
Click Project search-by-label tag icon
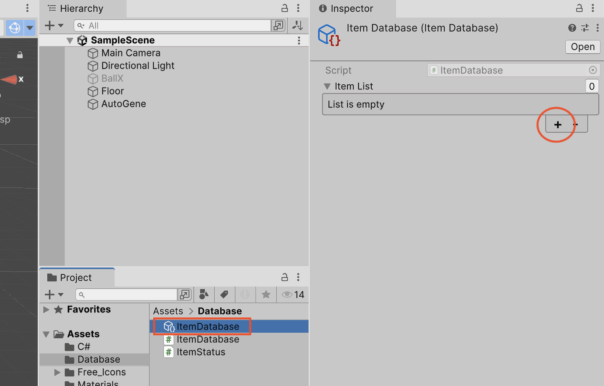[224, 295]
